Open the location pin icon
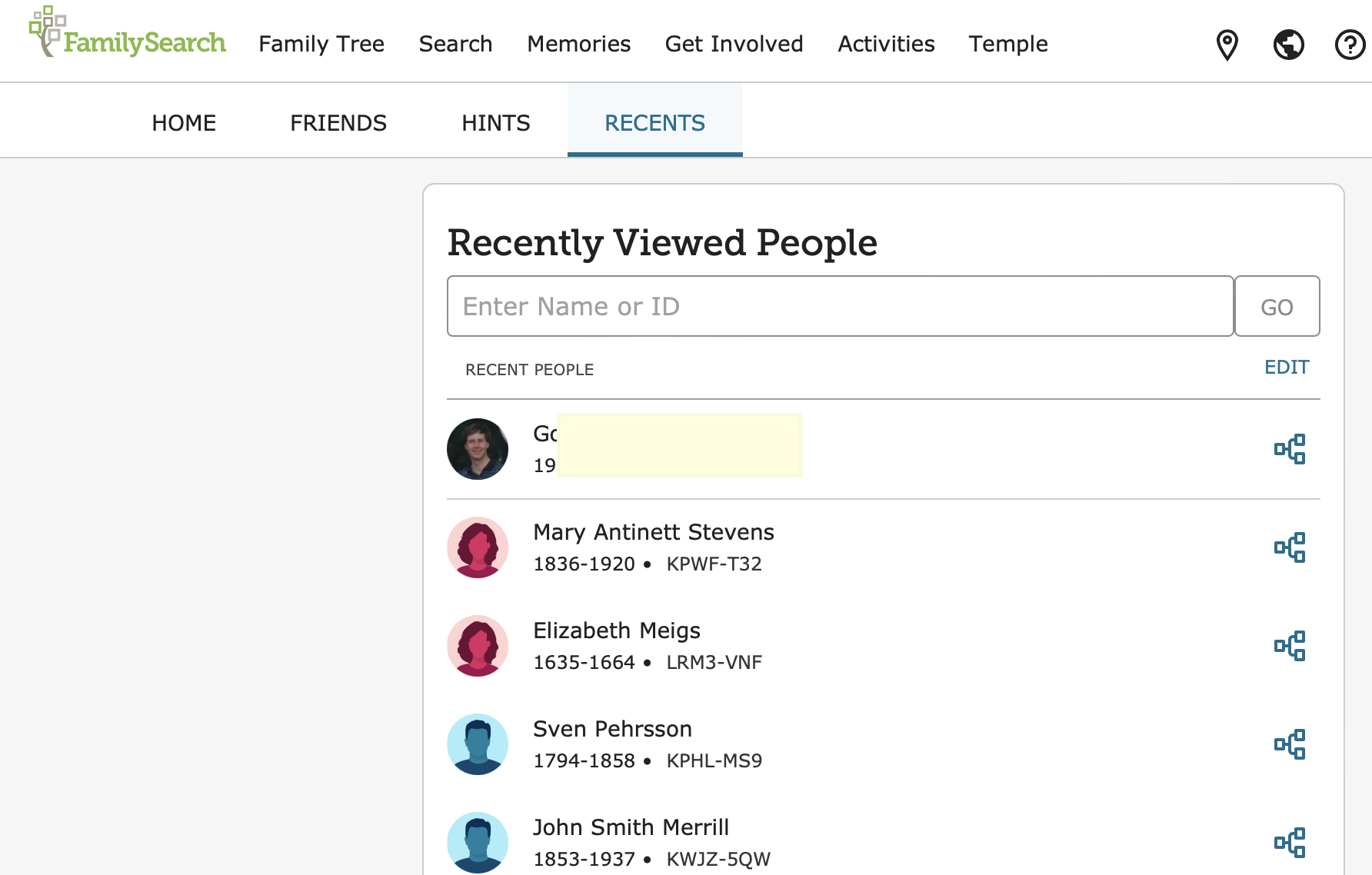This screenshot has width=1372, height=875. click(1227, 45)
